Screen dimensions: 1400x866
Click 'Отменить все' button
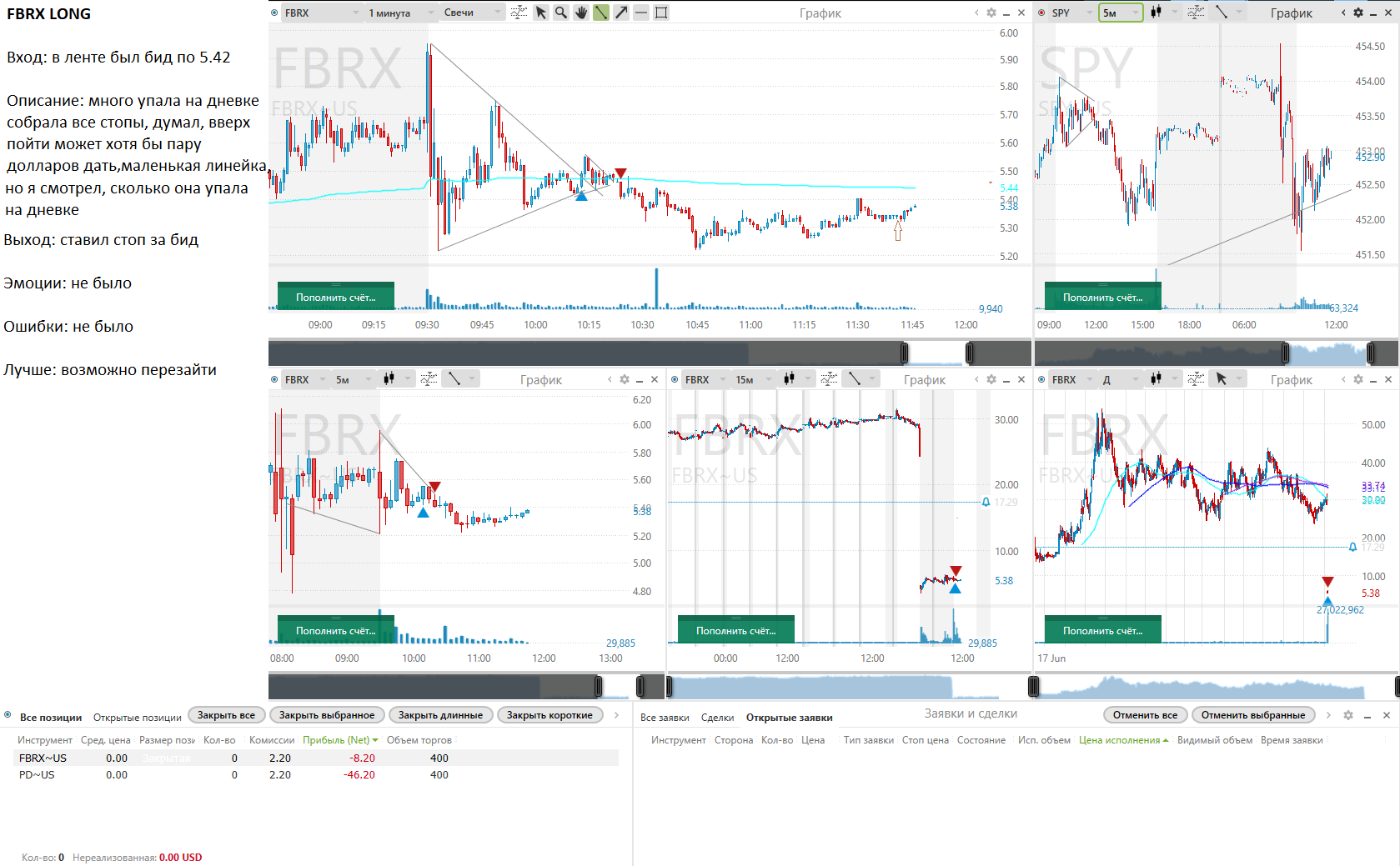(x=1145, y=715)
